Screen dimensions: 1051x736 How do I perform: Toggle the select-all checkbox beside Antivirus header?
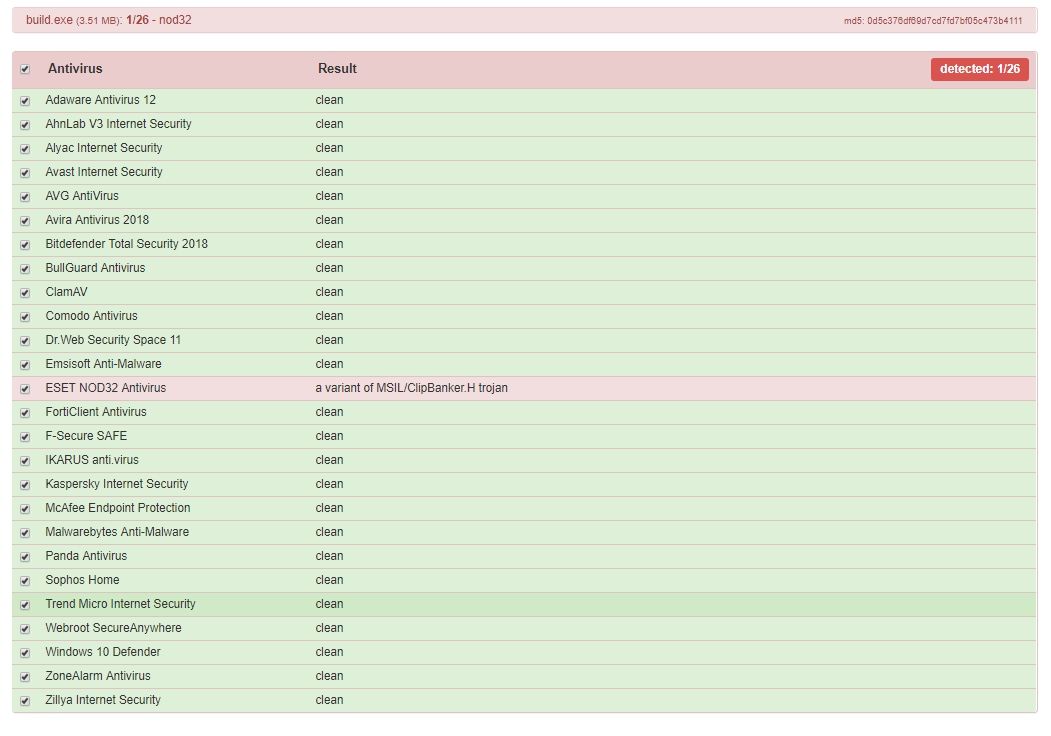[x=25, y=70]
